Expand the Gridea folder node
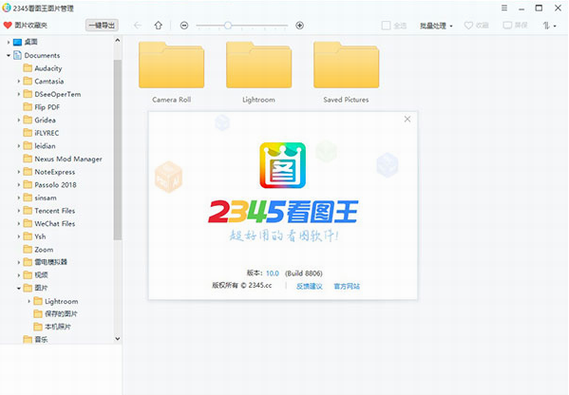Viewport: 569px width, 395px height. click(19, 120)
